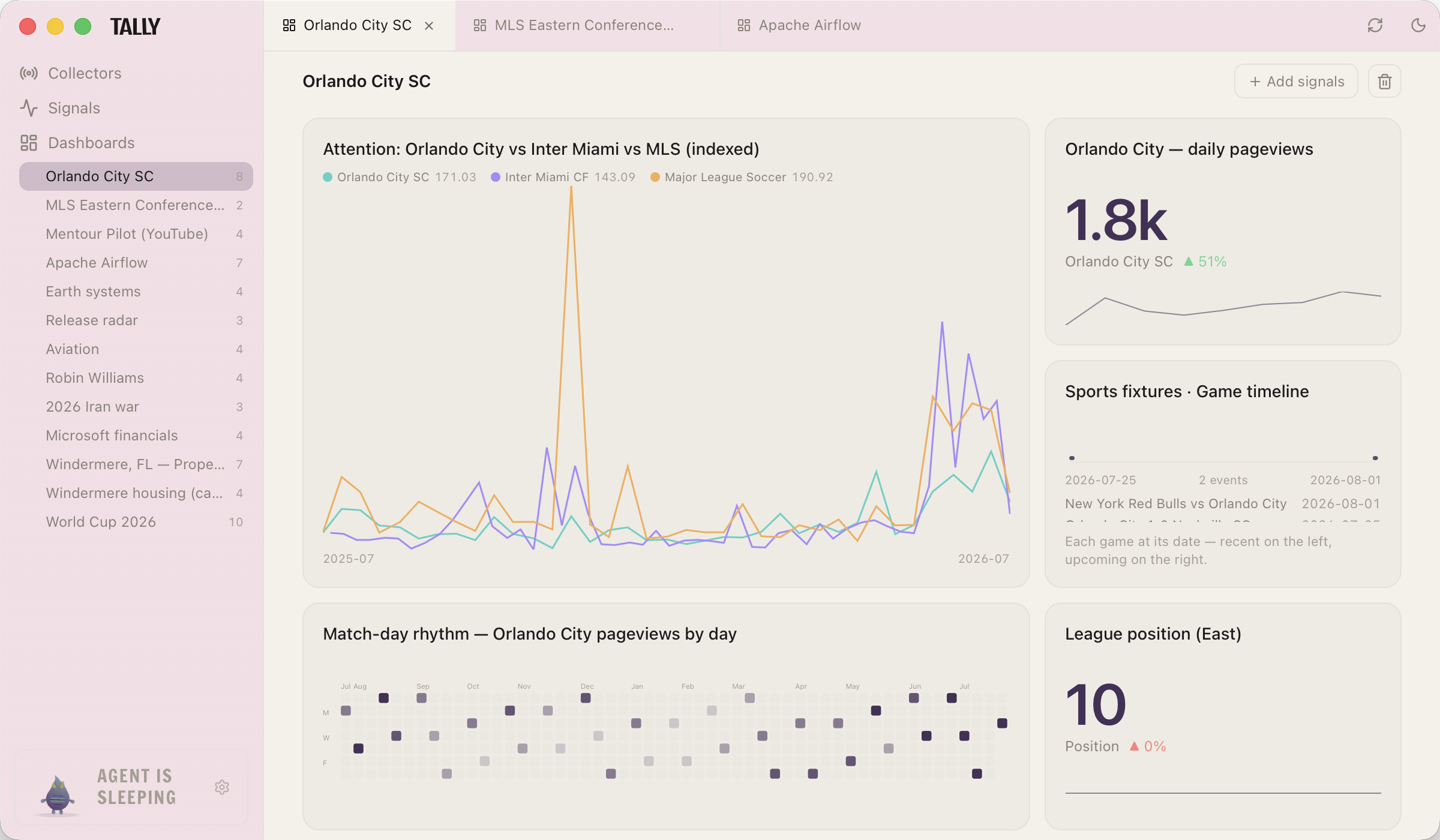Viewport: 1440px width, 840px height.
Task: Click the League position value 10
Action: [x=1096, y=705]
